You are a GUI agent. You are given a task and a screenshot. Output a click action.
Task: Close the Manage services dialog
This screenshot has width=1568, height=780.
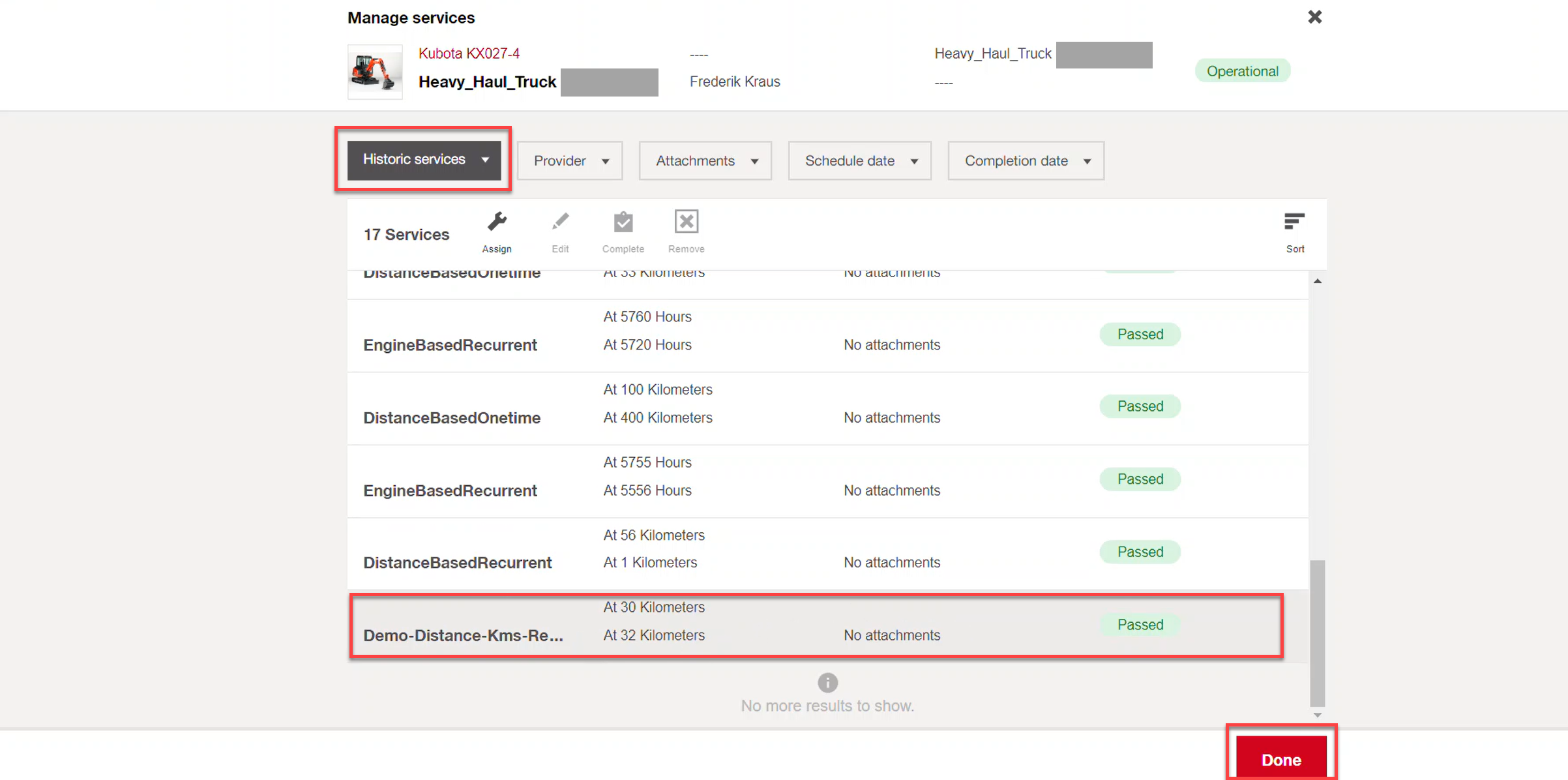[x=1315, y=17]
